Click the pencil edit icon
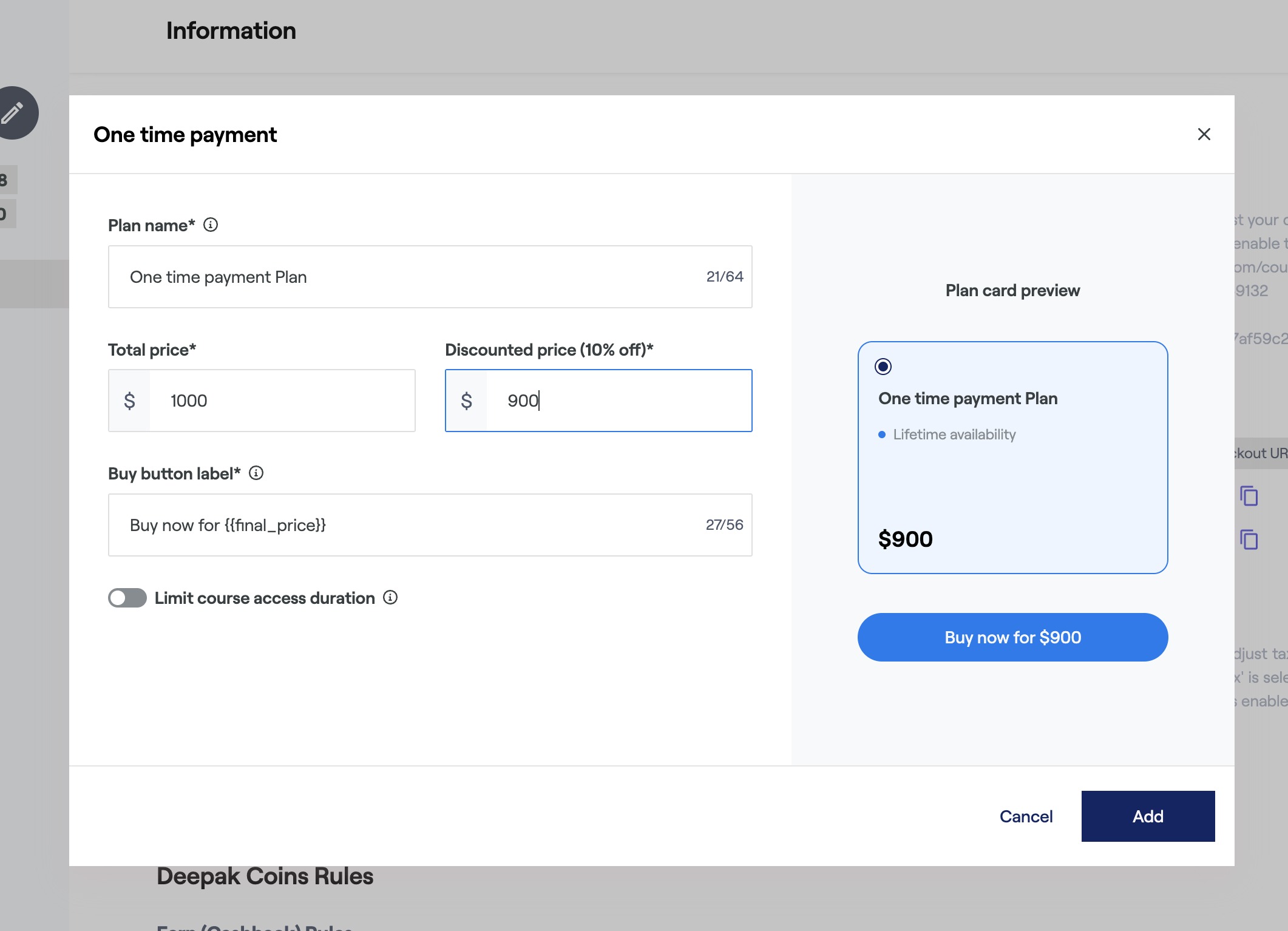The width and height of the screenshot is (1288, 931). click(13, 113)
